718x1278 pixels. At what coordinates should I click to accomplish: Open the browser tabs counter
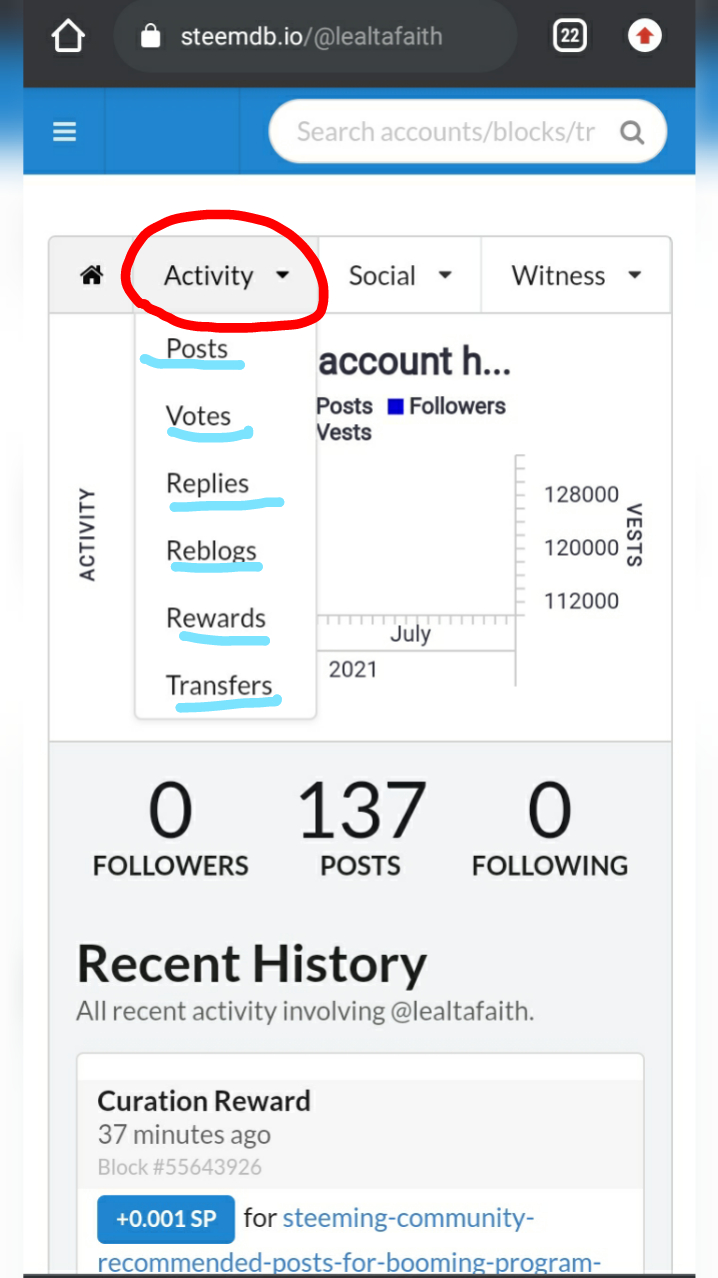[x=569, y=37]
